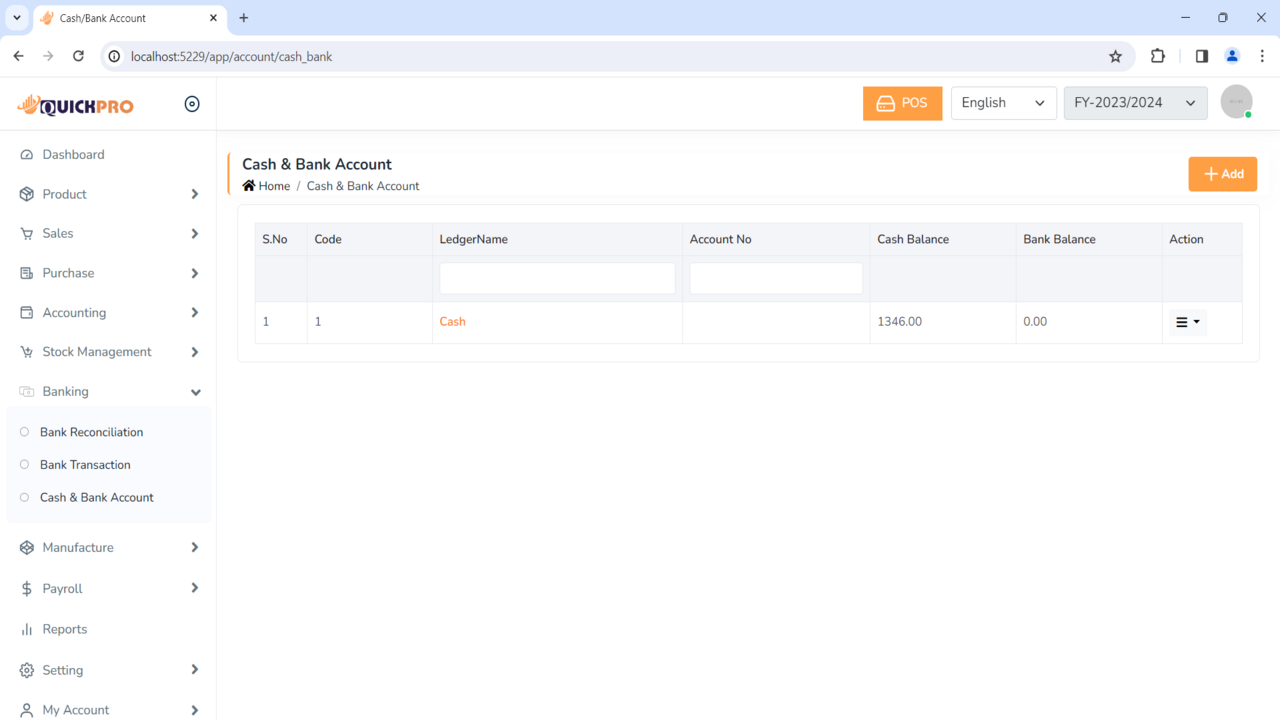Click the sidebar collapse target icon near logo
1280x720 pixels.
pyautogui.click(x=192, y=103)
